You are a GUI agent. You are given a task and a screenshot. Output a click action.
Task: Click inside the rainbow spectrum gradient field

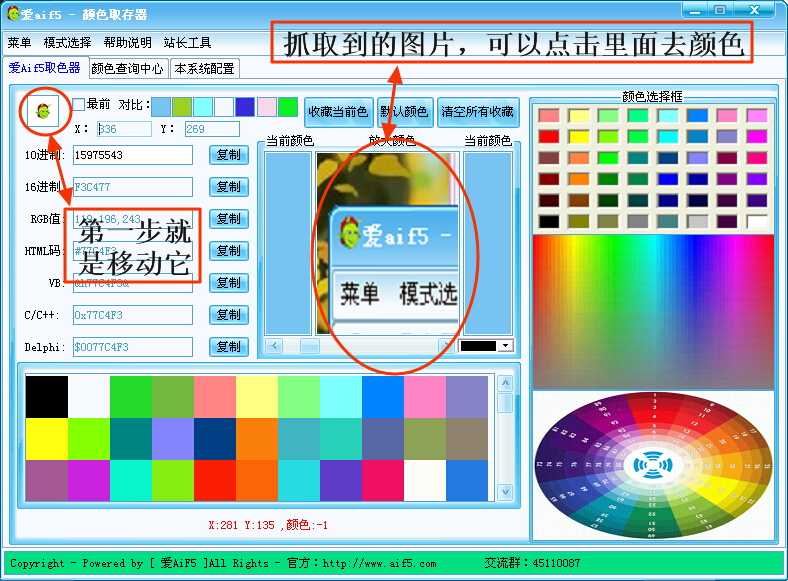653,312
